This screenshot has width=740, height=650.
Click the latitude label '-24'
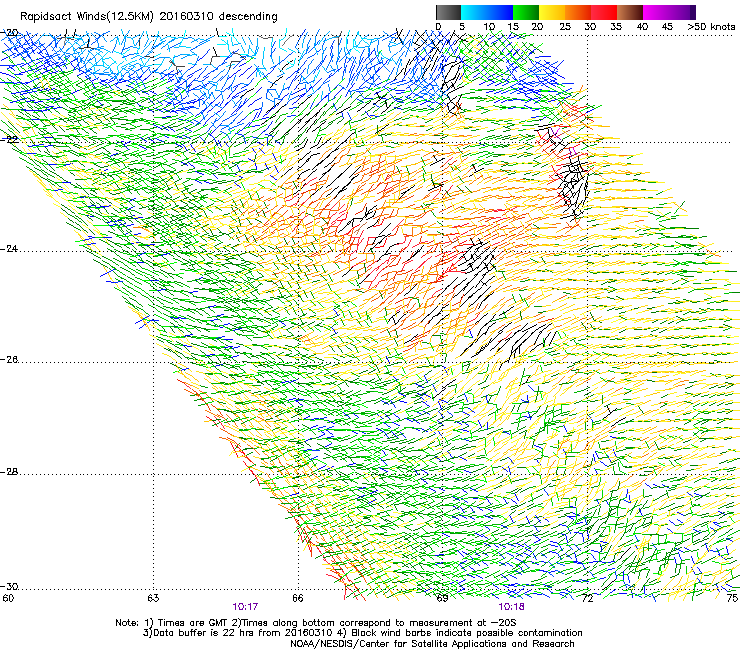[9, 249]
